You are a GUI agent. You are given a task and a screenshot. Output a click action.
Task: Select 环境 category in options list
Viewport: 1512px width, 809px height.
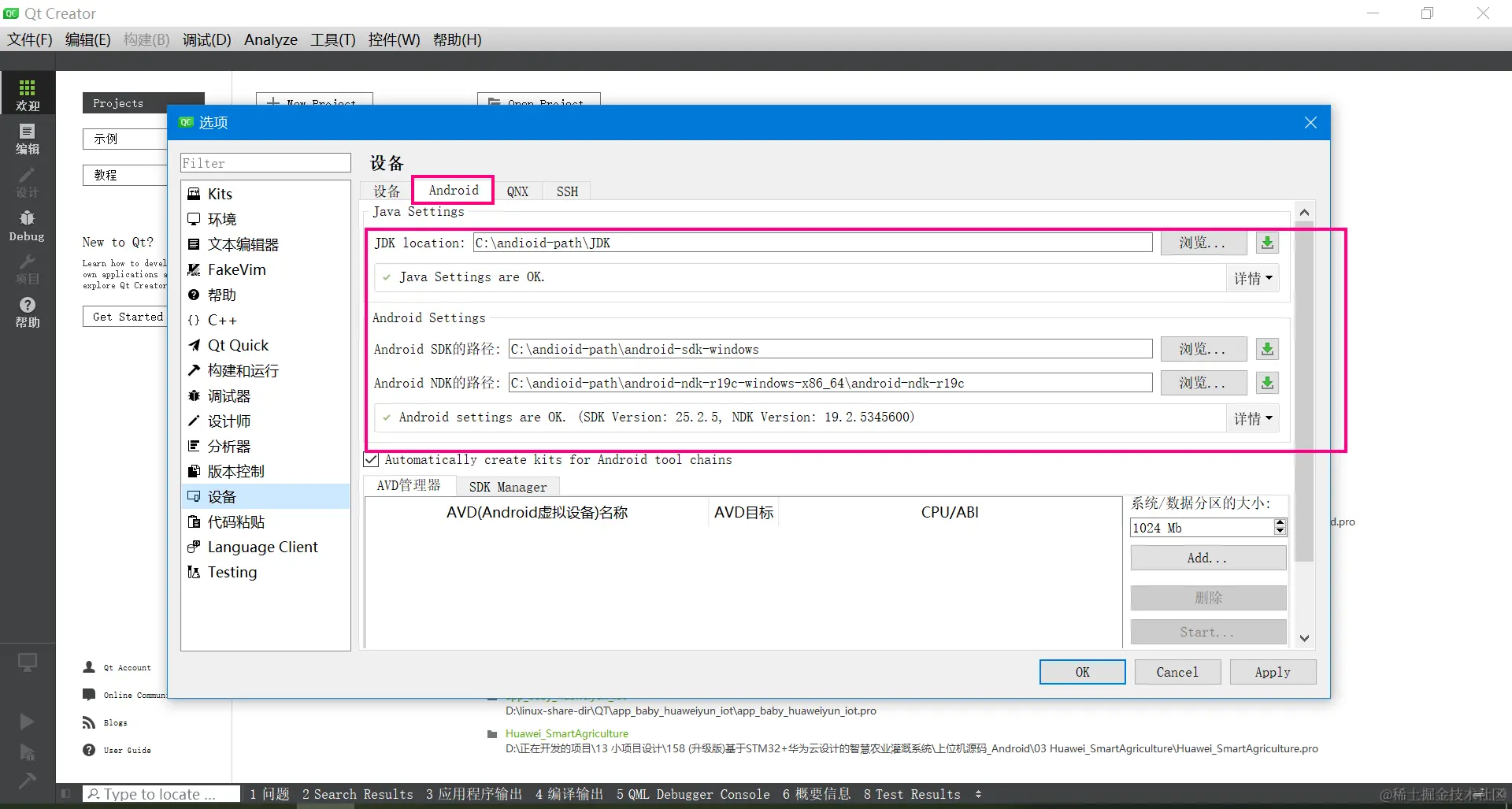265,219
